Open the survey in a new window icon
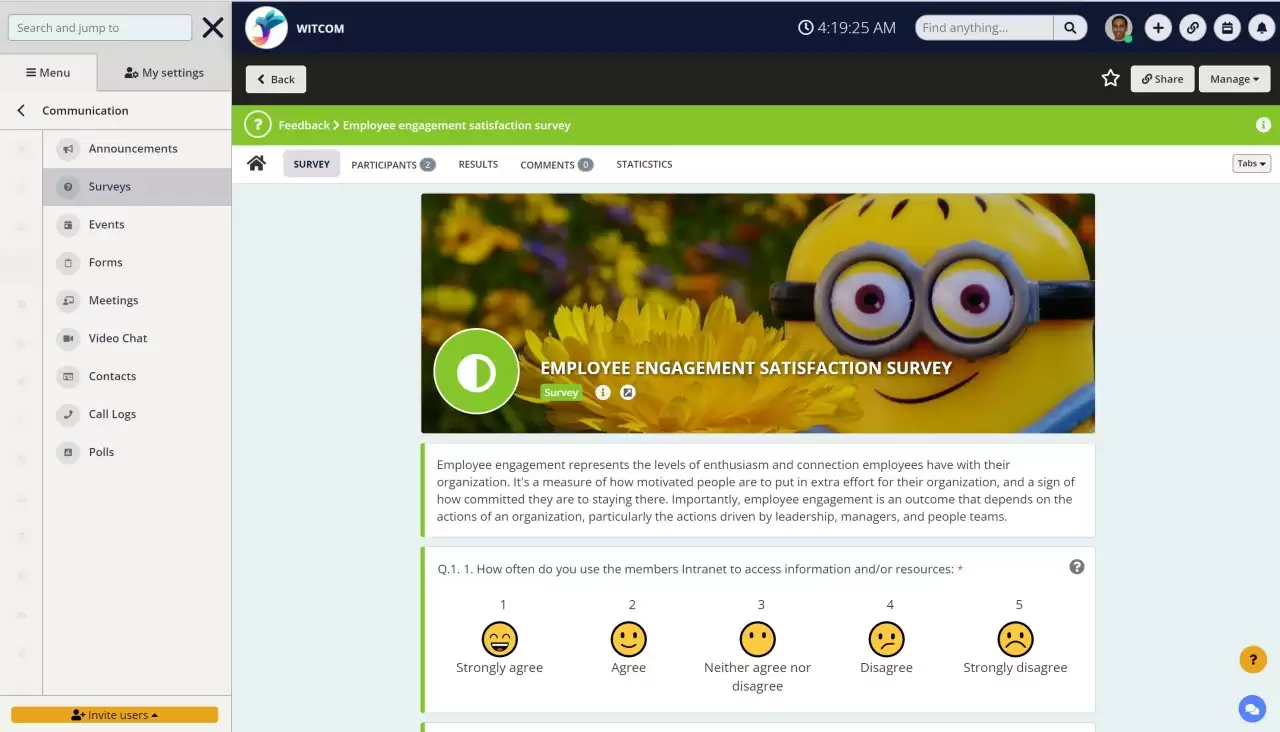 pos(628,392)
